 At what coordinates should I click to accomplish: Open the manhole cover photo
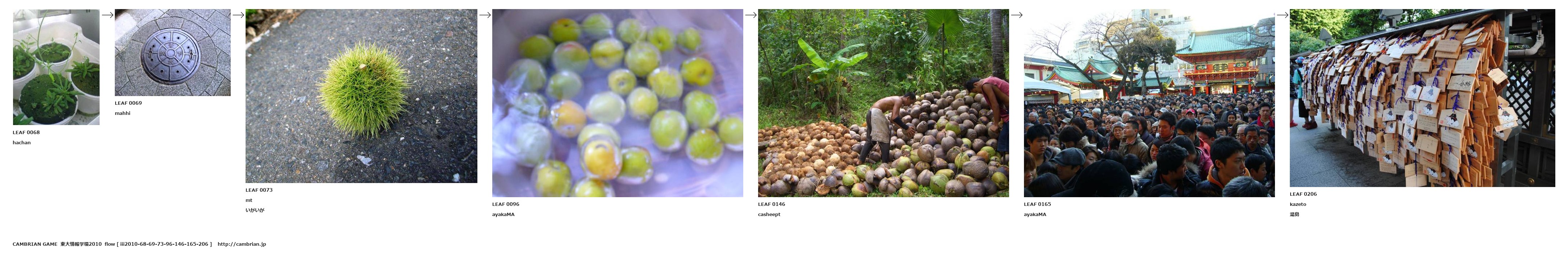[173, 53]
